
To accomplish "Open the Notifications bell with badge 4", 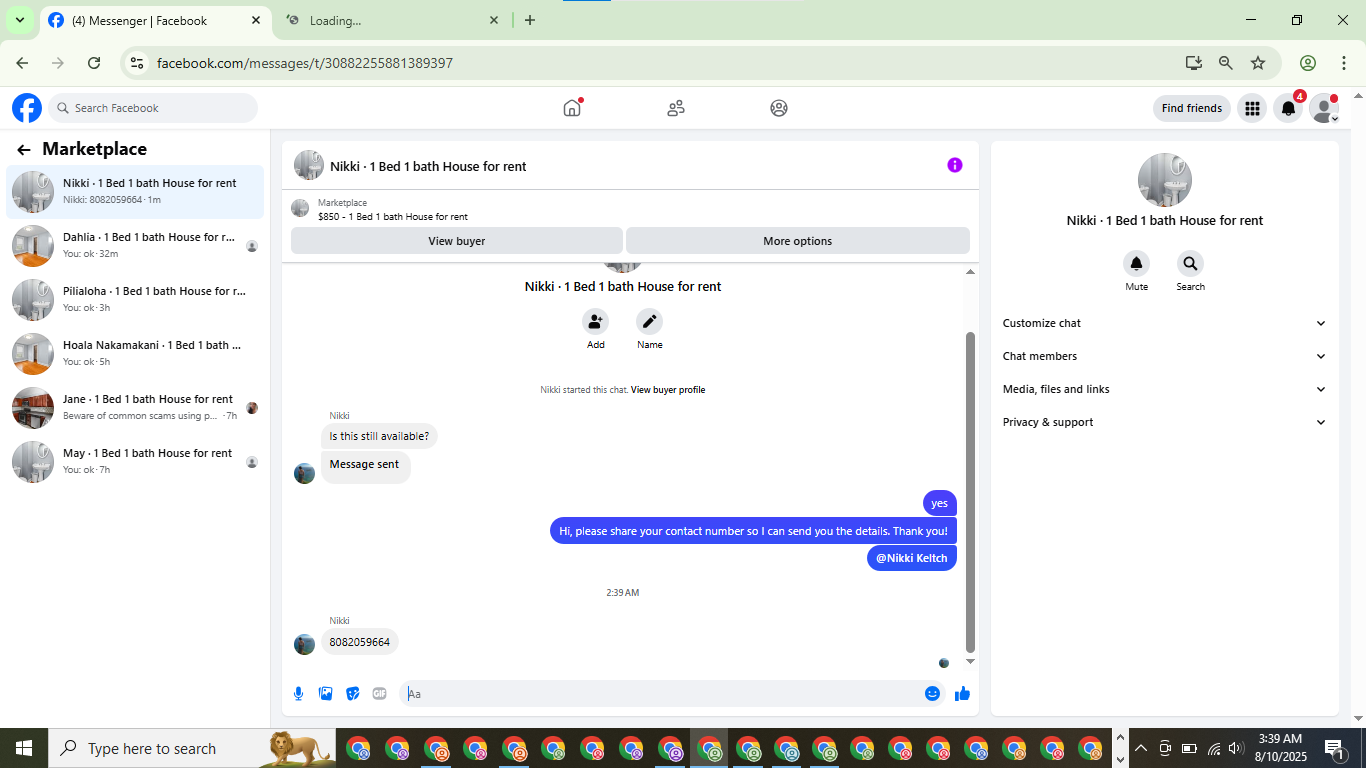I will 1289,108.
